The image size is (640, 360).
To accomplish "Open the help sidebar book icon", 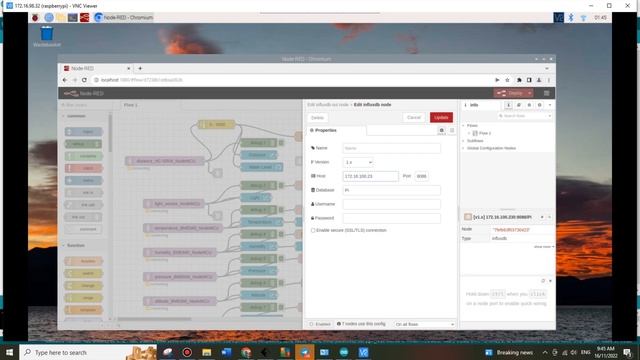I will pyautogui.click(x=519, y=105).
